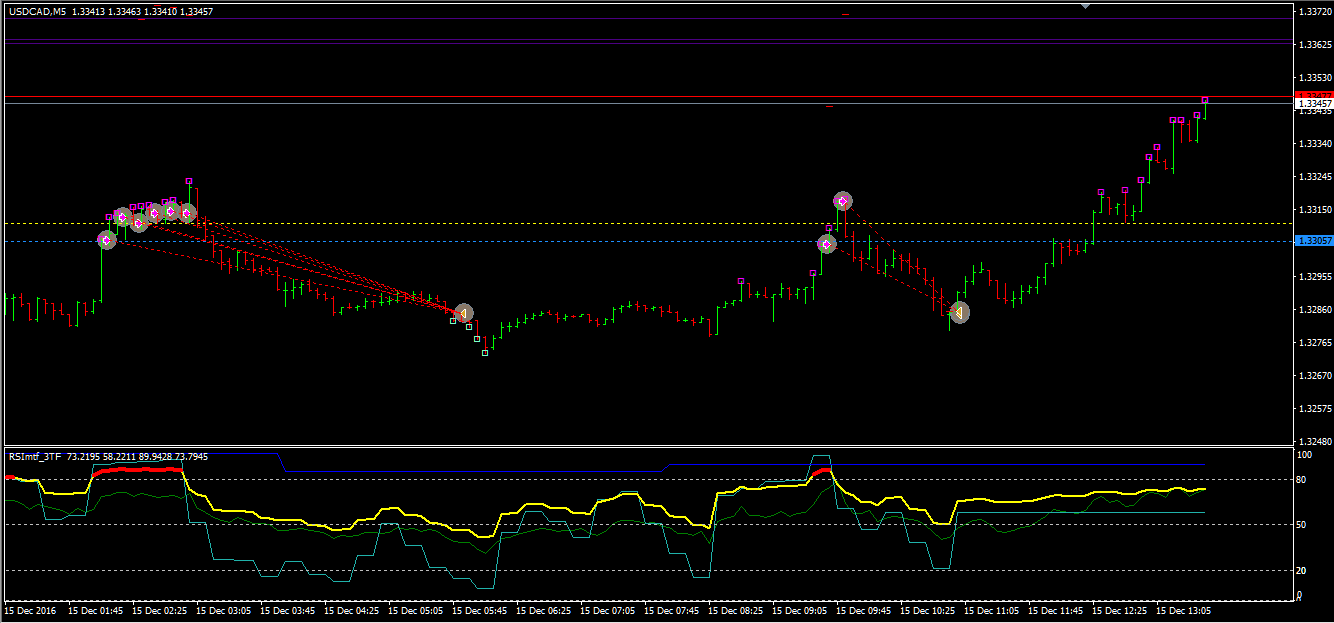
Task: Click the white current price label 1.33457
Action: [x=1313, y=103]
